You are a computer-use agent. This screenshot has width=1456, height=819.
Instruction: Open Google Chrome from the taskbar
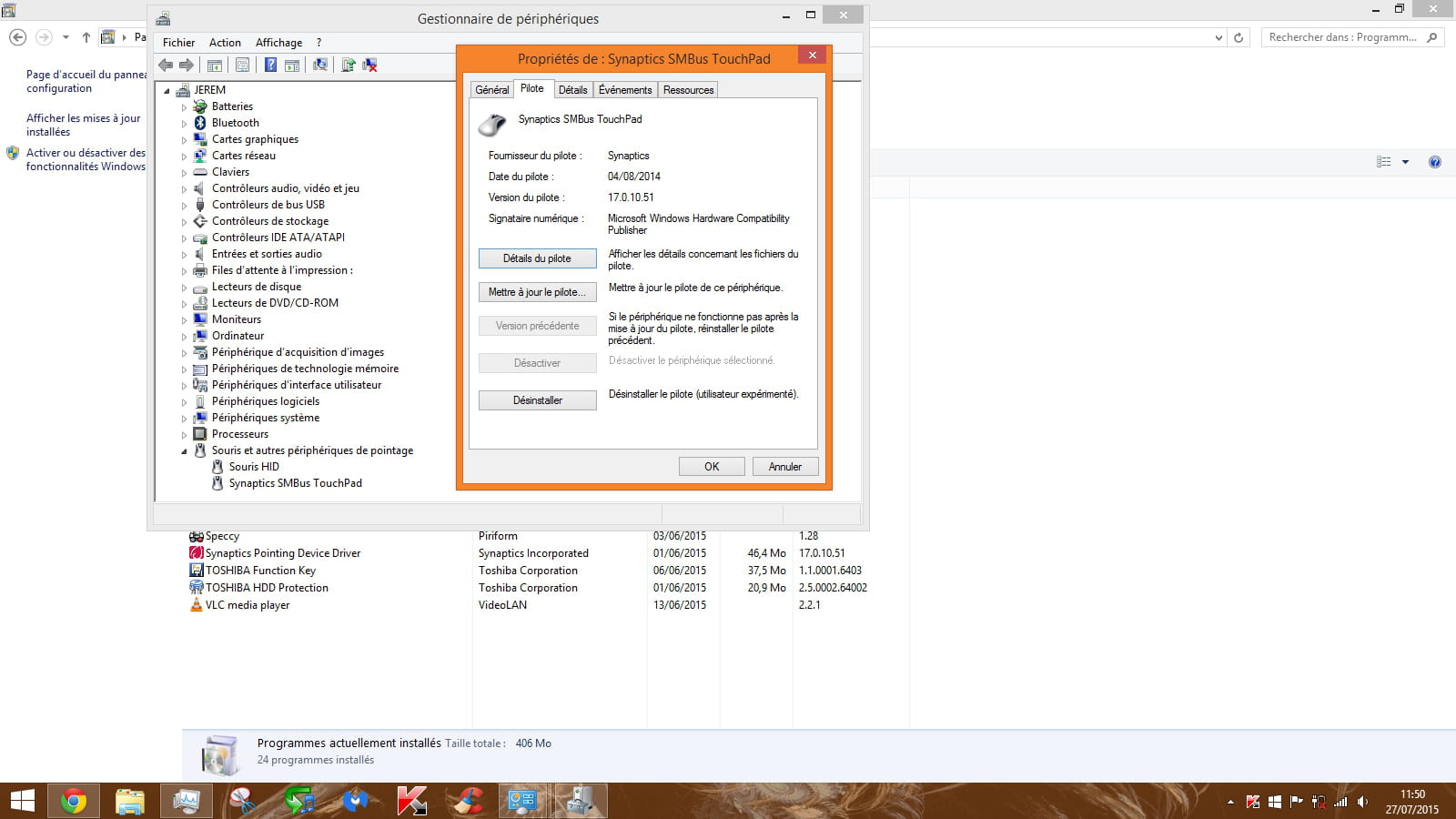click(74, 801)
